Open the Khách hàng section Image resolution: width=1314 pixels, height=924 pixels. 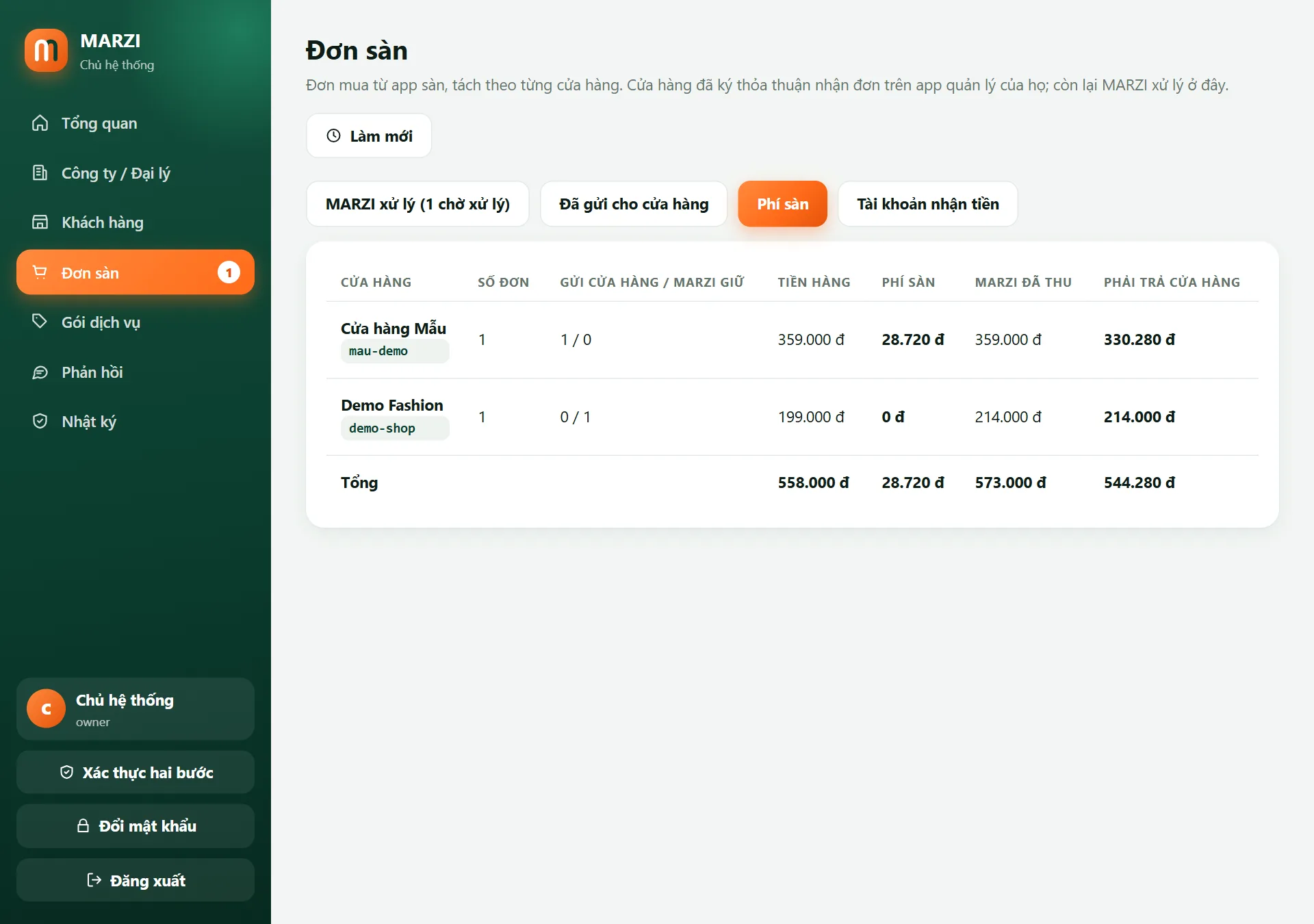136,222
